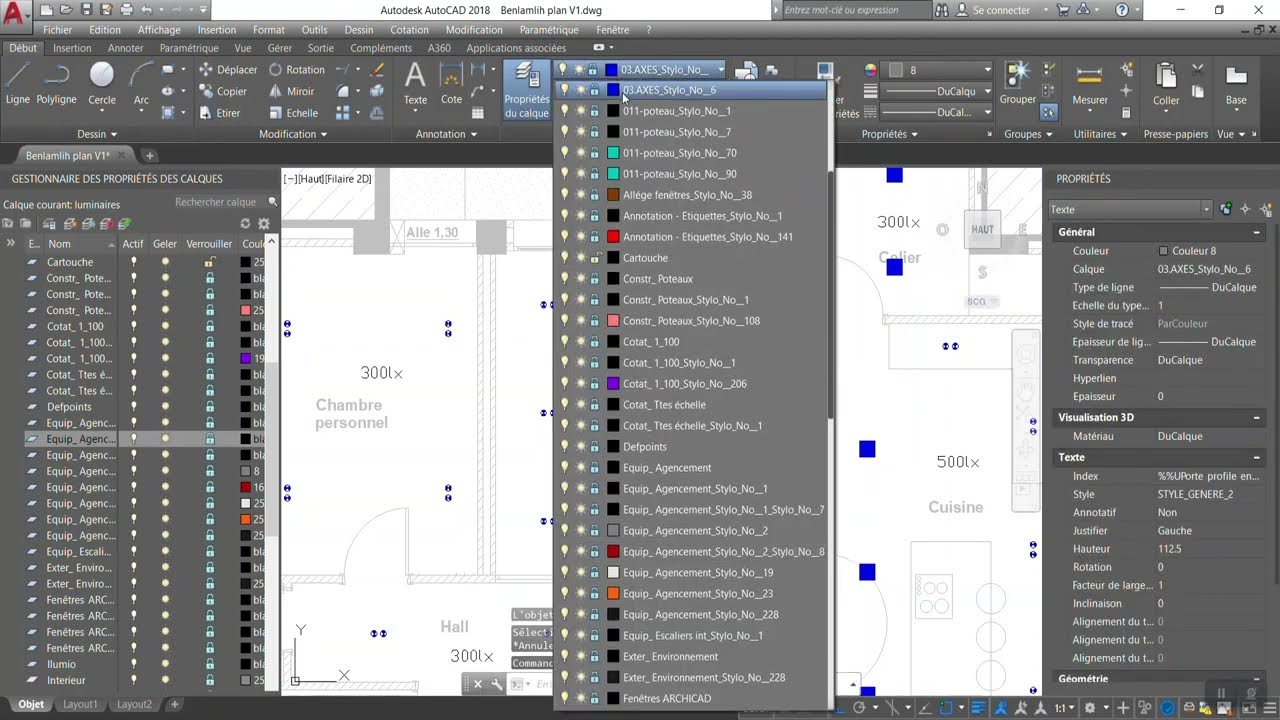Viewport: 1280px width, 720px height.
Task: Expand the Dessin panel arrow
Action: (113, 134)
